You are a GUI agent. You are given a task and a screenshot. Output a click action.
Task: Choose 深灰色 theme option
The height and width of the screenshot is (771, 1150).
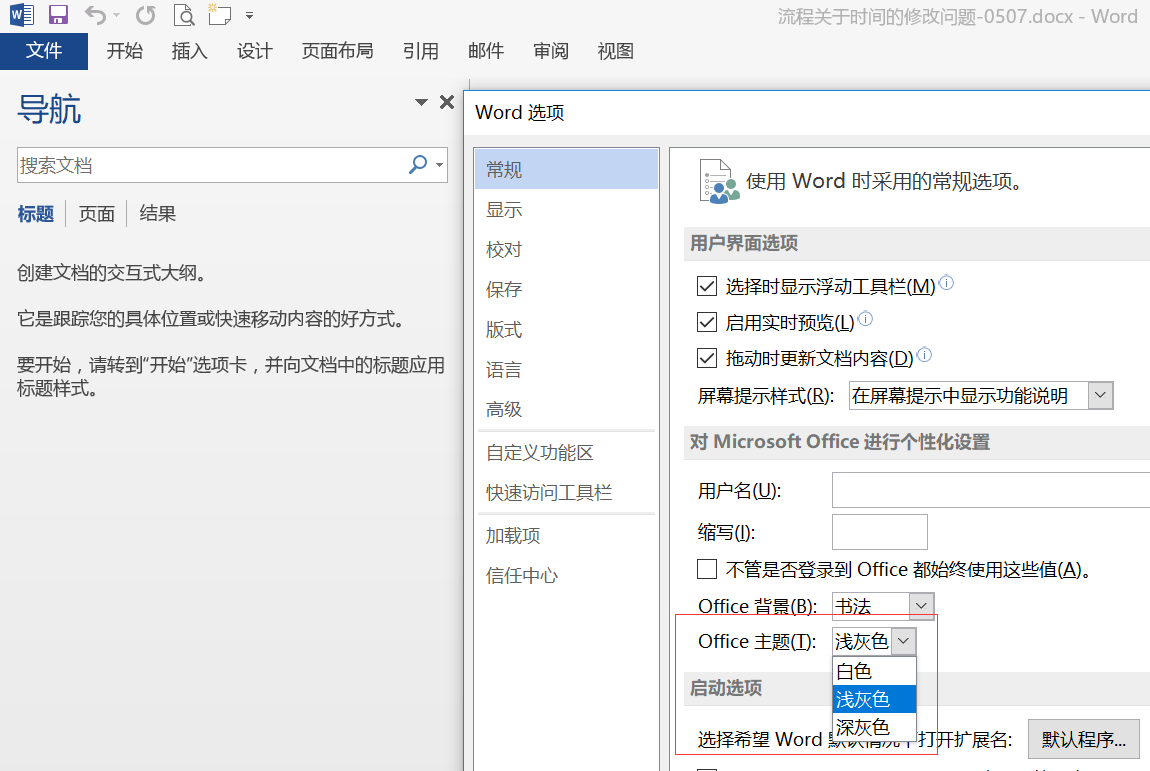(875, 727)
